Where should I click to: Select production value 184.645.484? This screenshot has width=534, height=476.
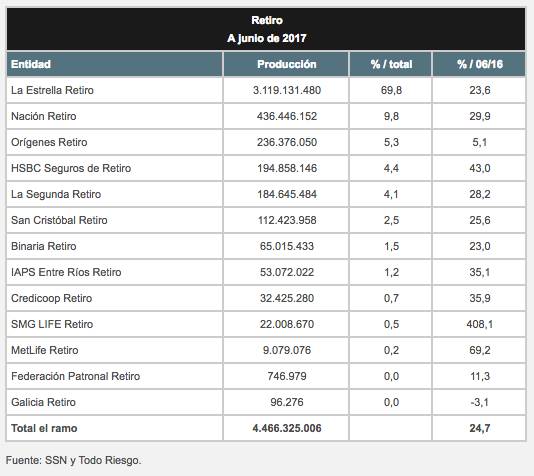click(x=287, y=194)
